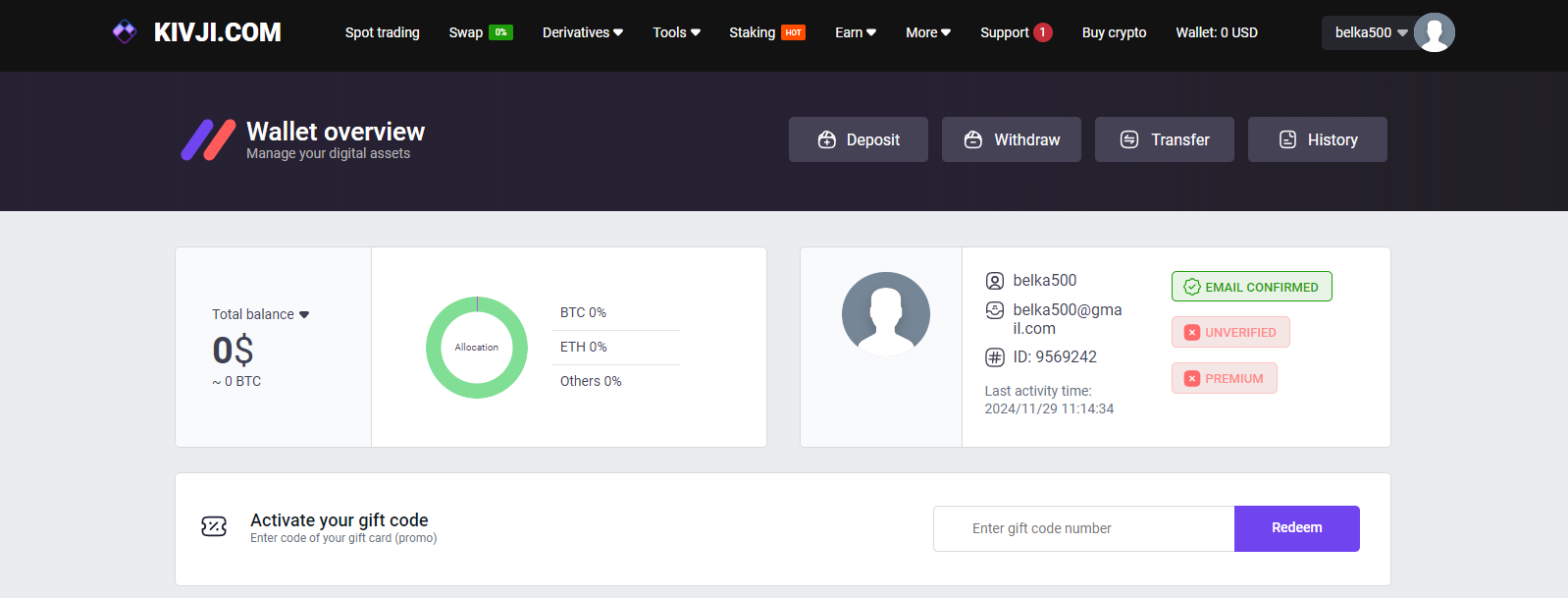Click the ID hash icon beside 9569242
The width and height of the screenshot is (1568, 598).
pos(994,357)
